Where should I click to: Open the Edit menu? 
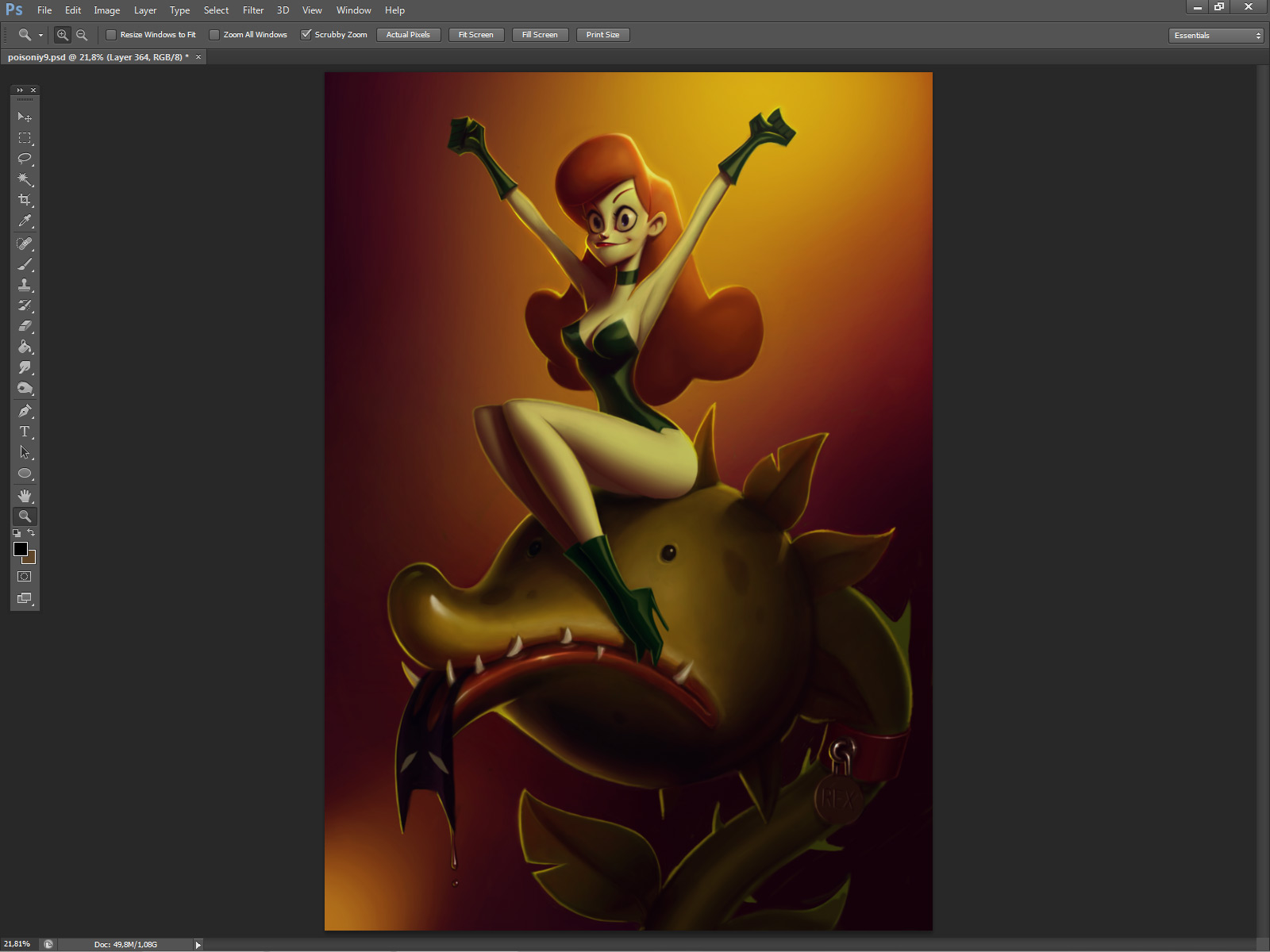pos(73,10)
